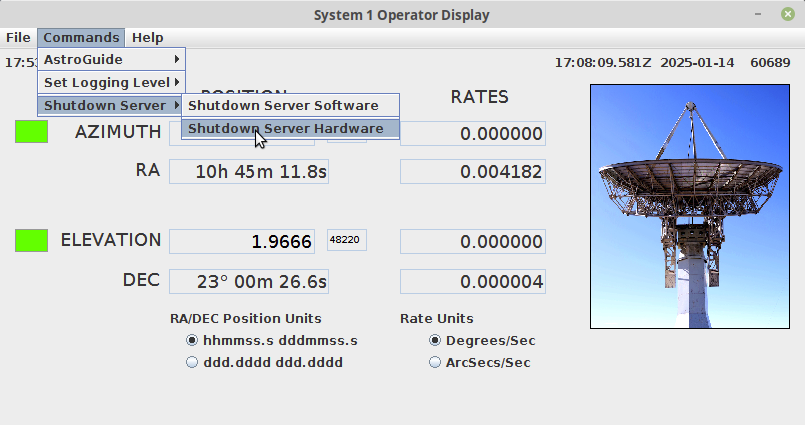Click the green Azimuth status indicator
Image resolution: width=805 pixels, height=425 pixels.
coord(31,132)
